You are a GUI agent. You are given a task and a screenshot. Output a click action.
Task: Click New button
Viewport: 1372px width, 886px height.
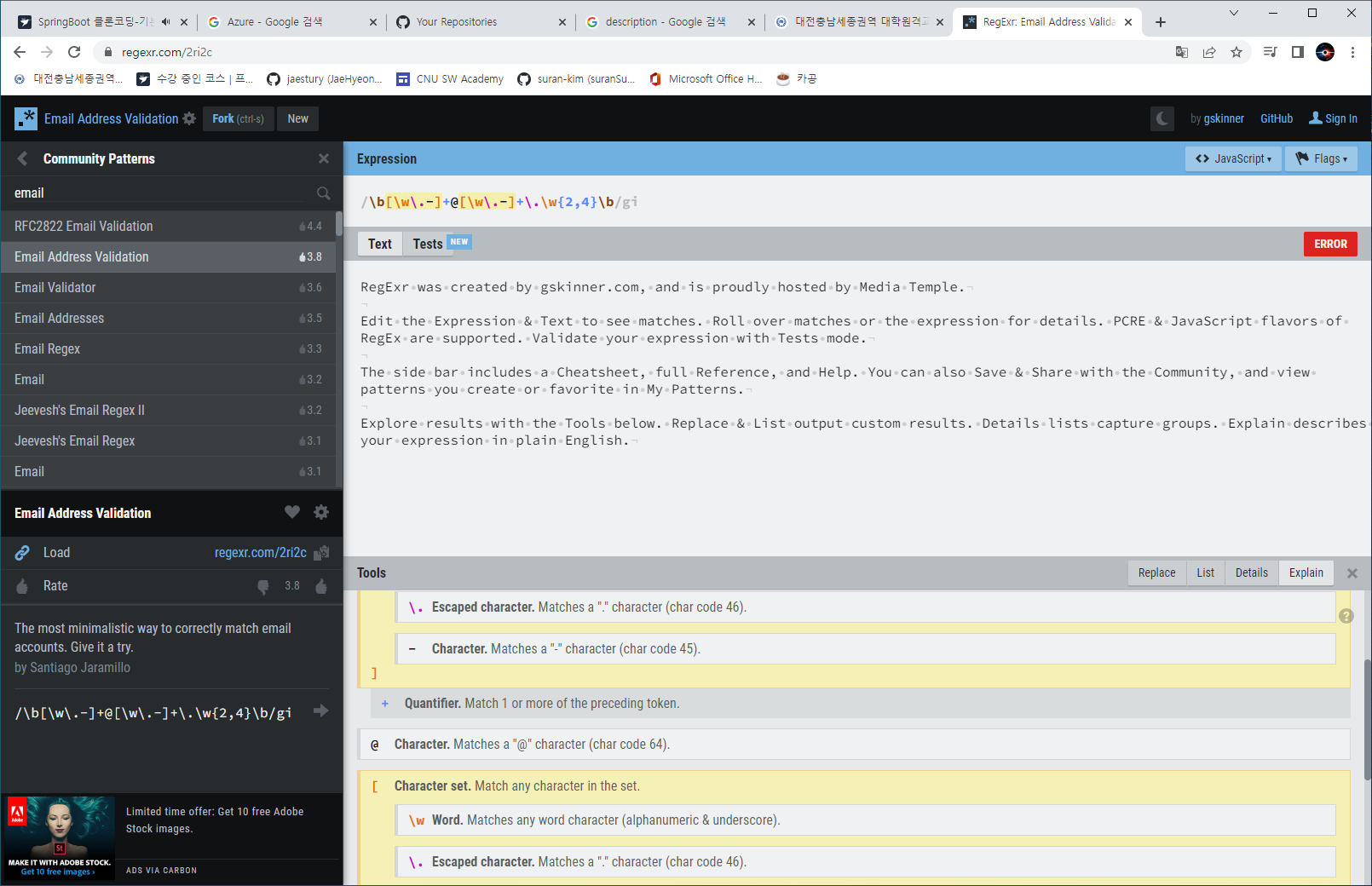(x=298, y=118)
